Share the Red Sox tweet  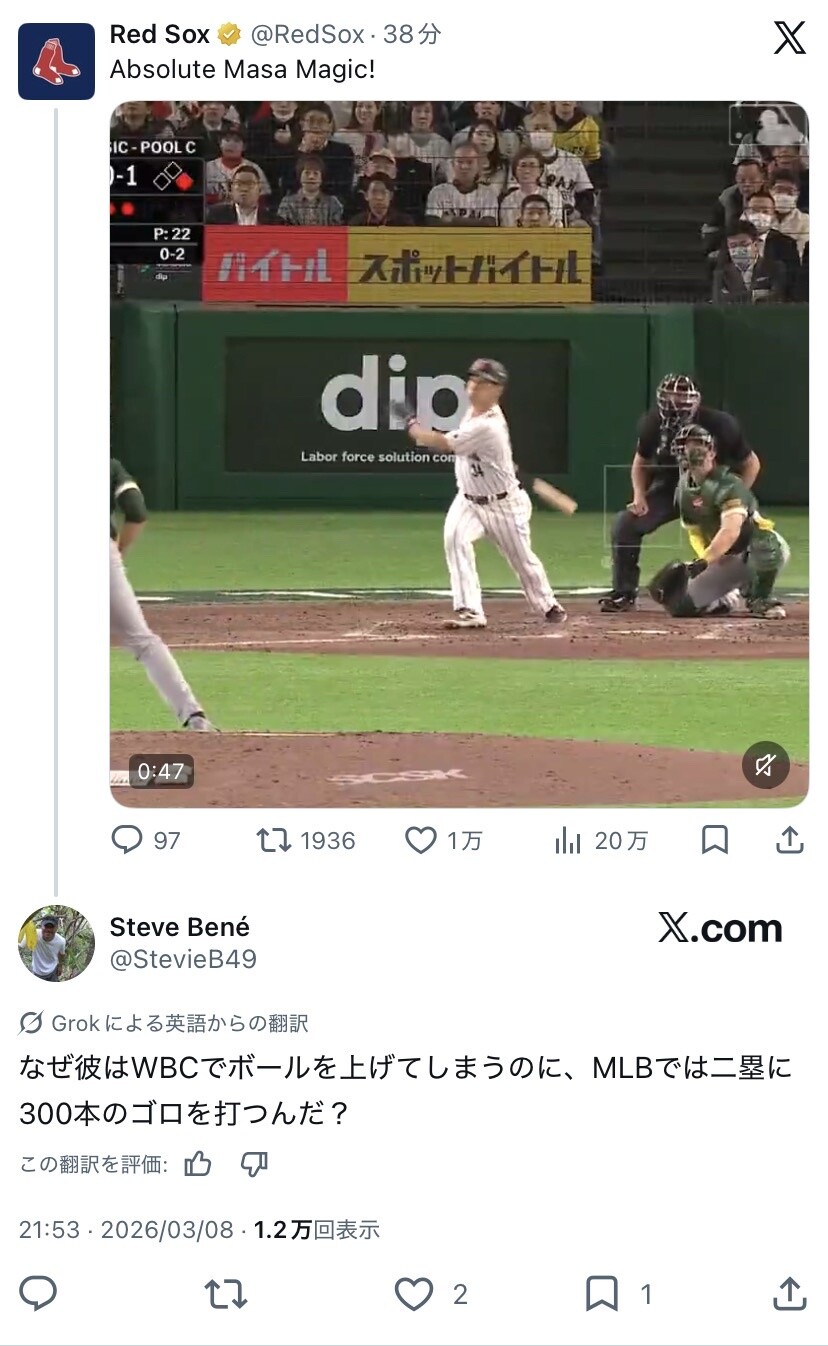coord(790,840)
